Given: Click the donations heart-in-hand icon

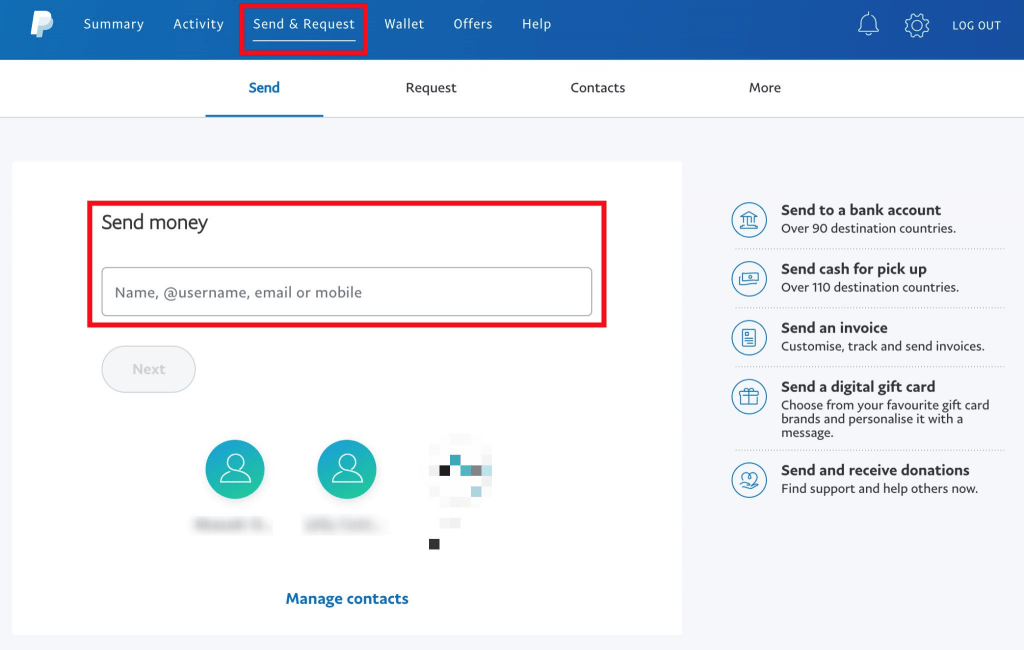Looking at the screenshot, I should coord(748,479).
